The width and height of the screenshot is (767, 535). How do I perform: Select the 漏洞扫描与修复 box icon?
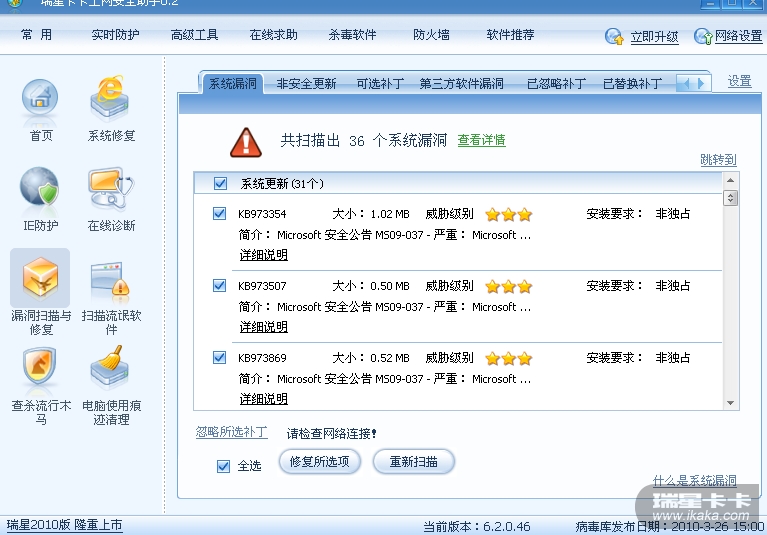[x=40, y=278]
